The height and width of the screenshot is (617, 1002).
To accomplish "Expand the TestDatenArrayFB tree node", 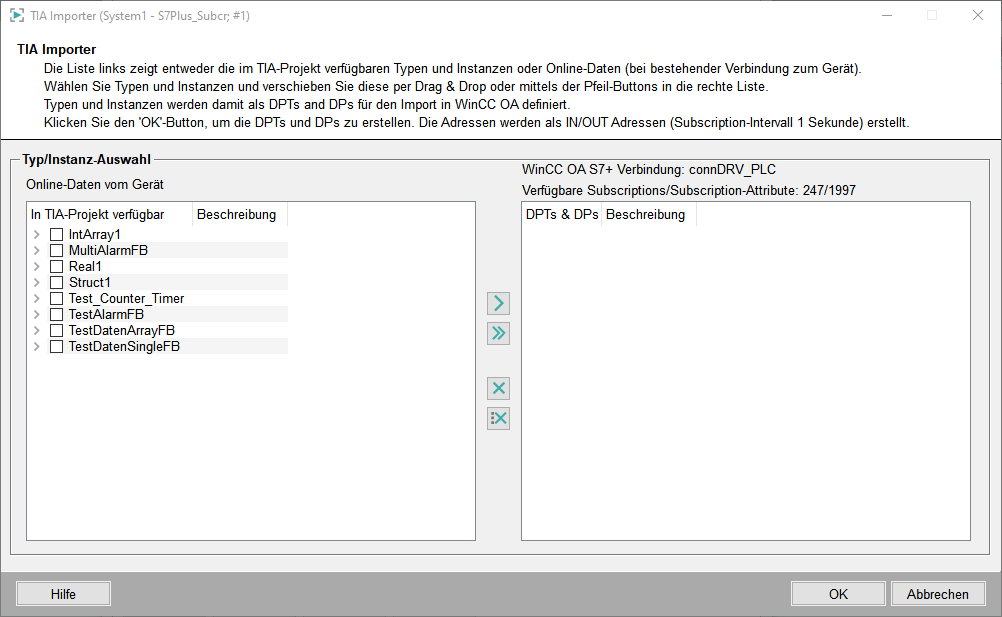I will (36, 330).
